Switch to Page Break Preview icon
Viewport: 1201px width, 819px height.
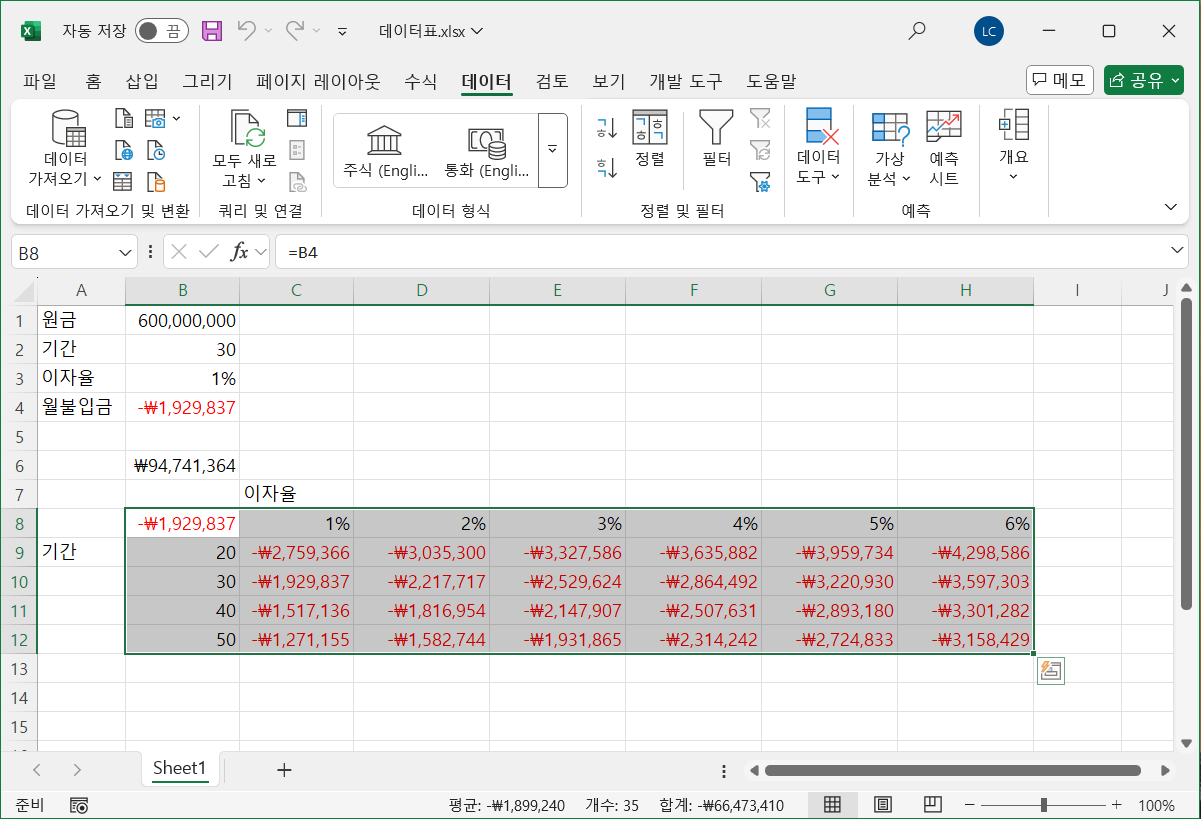pyautogui.click(x=932, y=805)
